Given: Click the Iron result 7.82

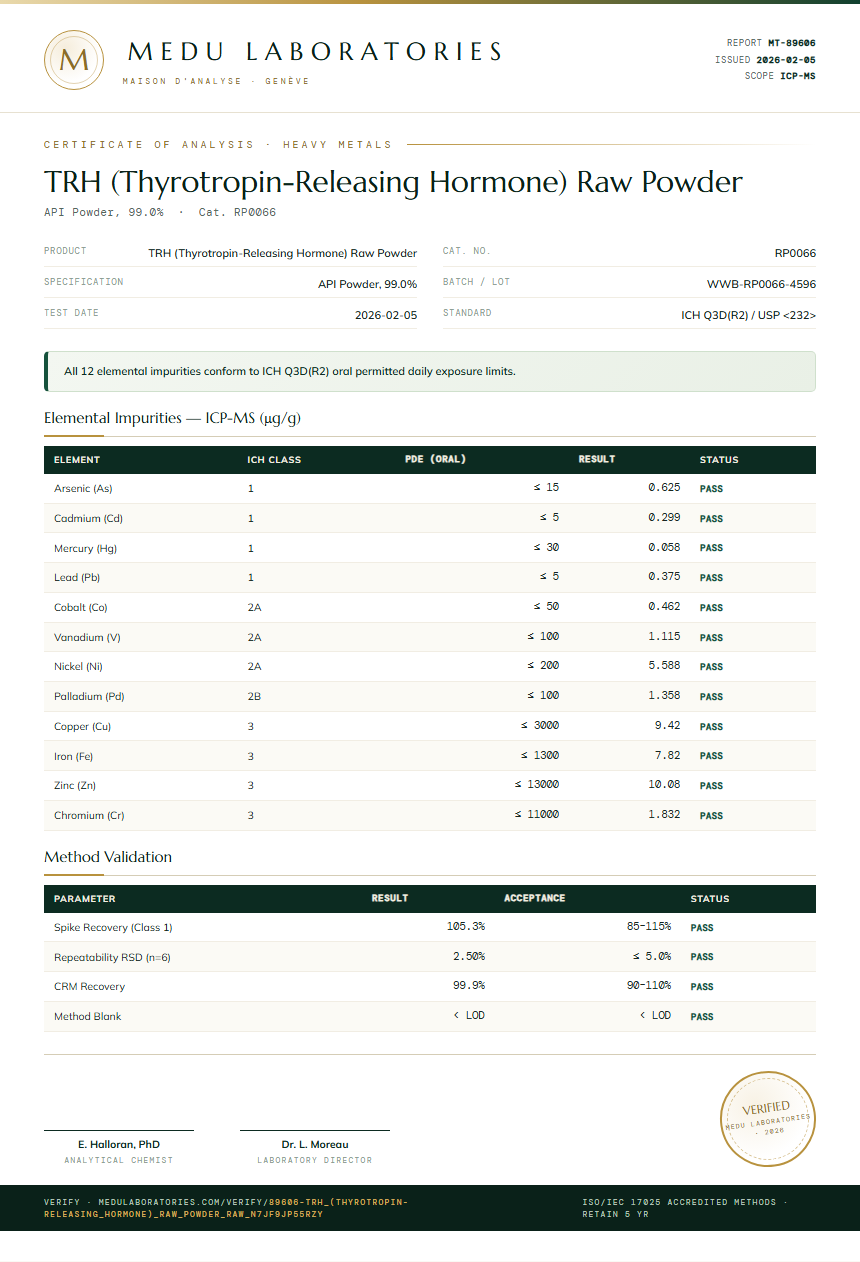Looking at the screenshot, I should coord(667,756).
